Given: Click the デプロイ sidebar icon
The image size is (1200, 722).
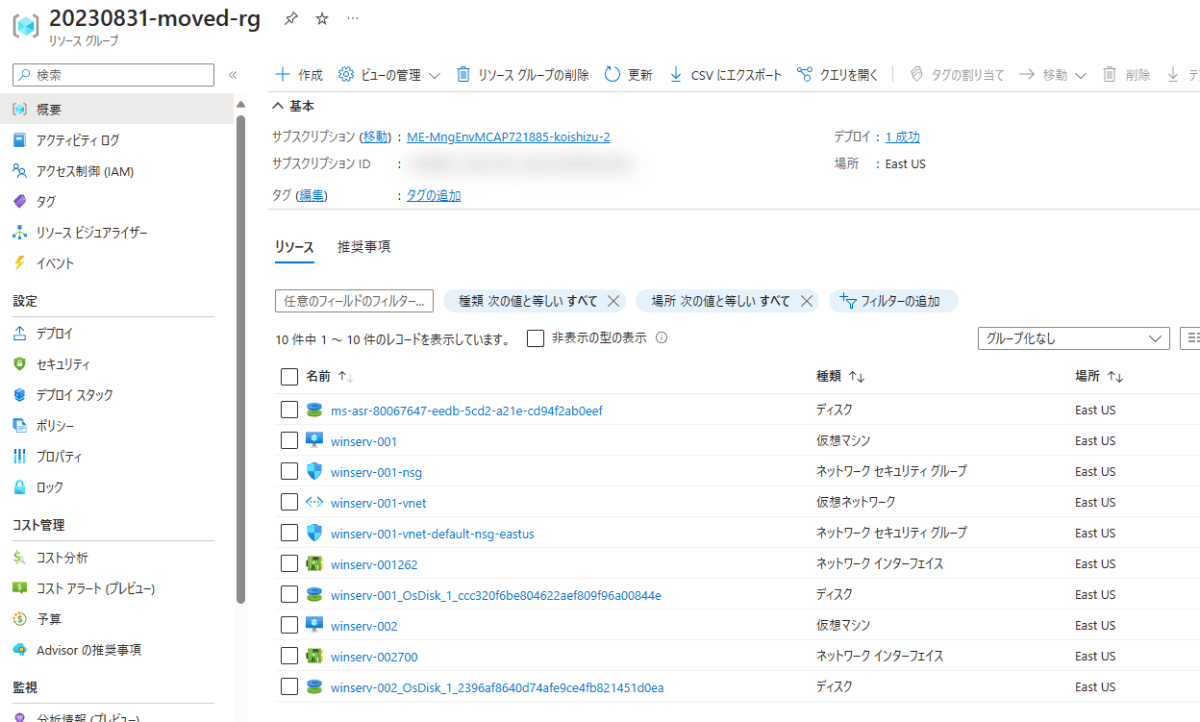Looking at the screenshot, I should [x=19, y=334].
